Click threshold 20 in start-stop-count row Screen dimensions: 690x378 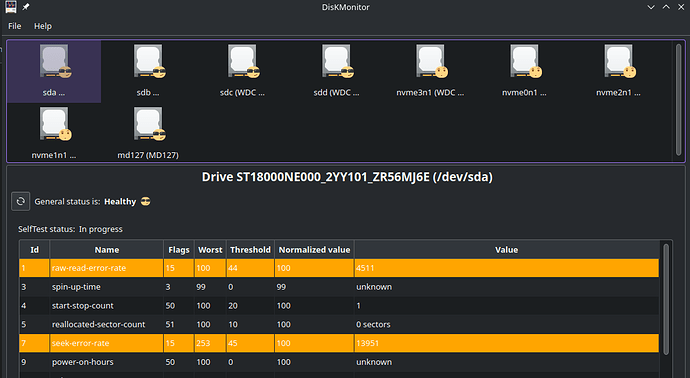(233, 305)
